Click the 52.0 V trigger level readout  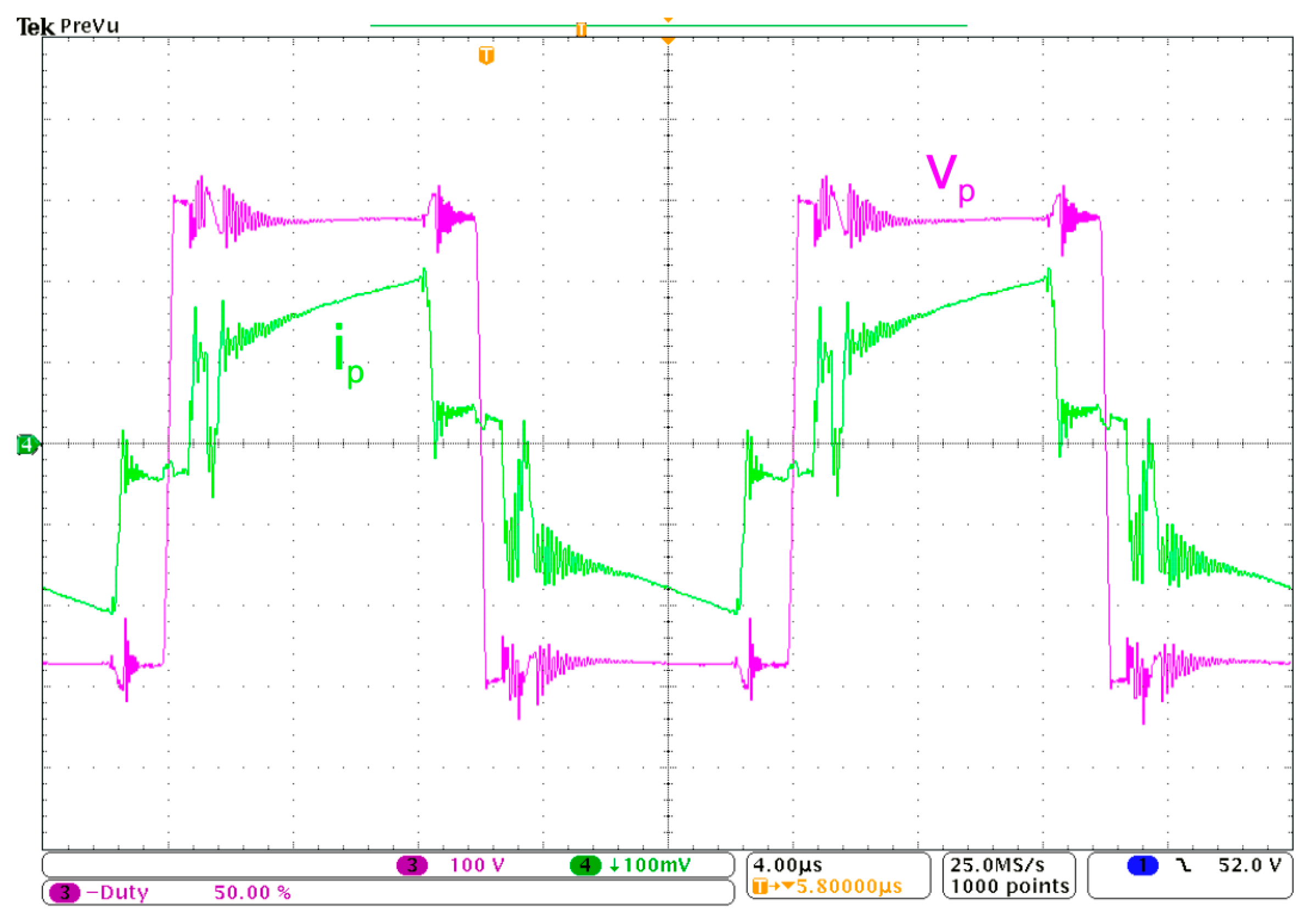[1249, 865]
